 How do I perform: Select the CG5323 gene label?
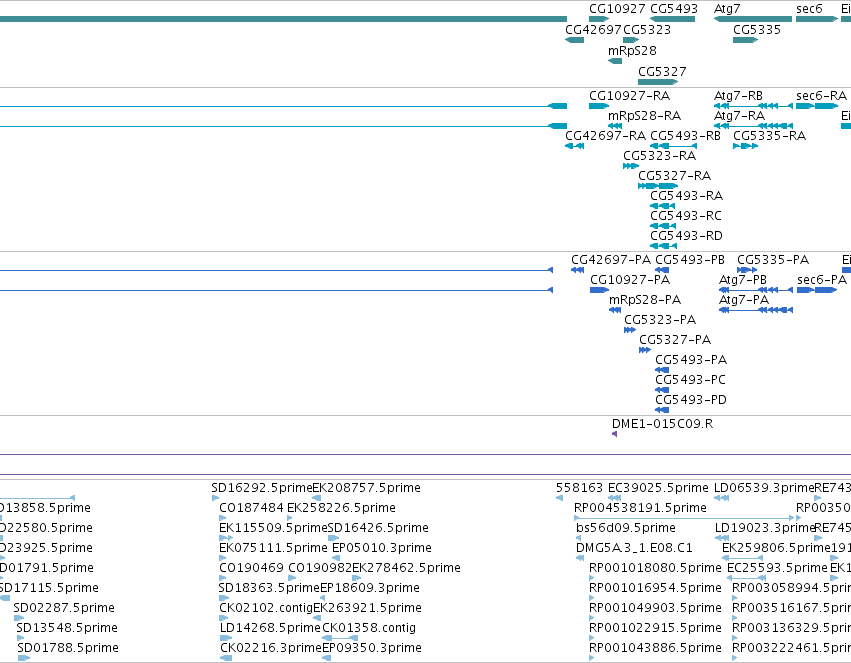point(647,30)
